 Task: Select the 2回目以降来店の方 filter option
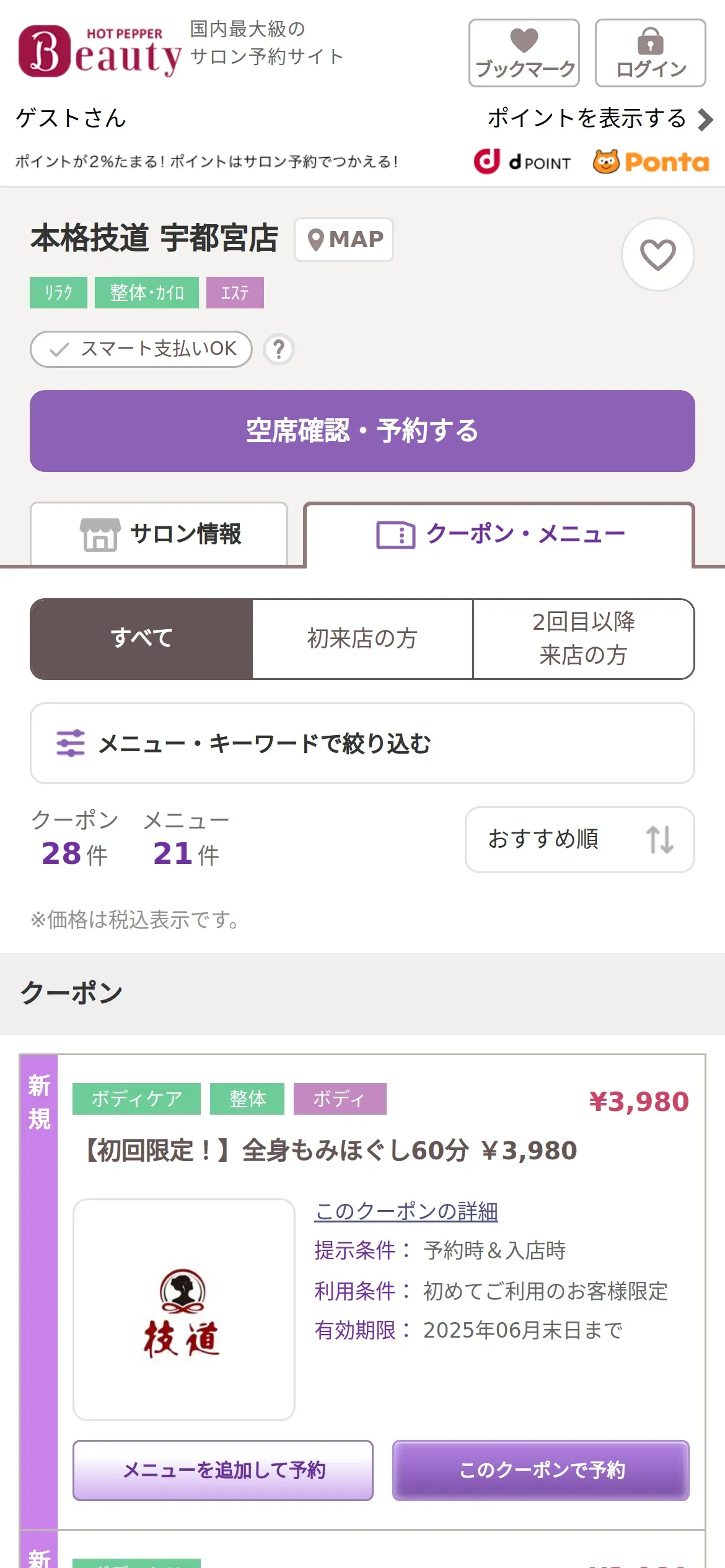pyautogui.click(x=584, y=639)
